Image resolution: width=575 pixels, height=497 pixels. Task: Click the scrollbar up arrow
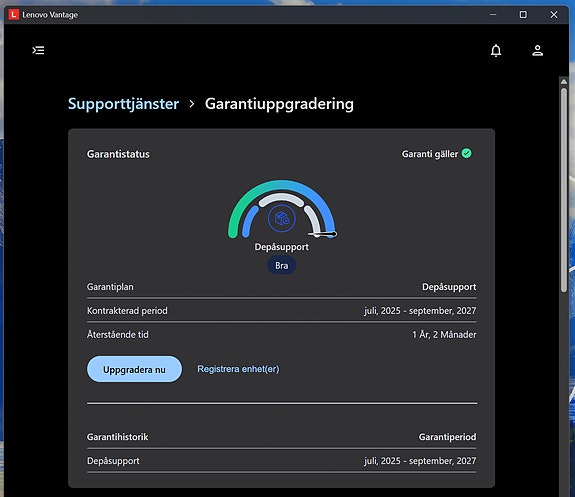[x=564, y=81]
